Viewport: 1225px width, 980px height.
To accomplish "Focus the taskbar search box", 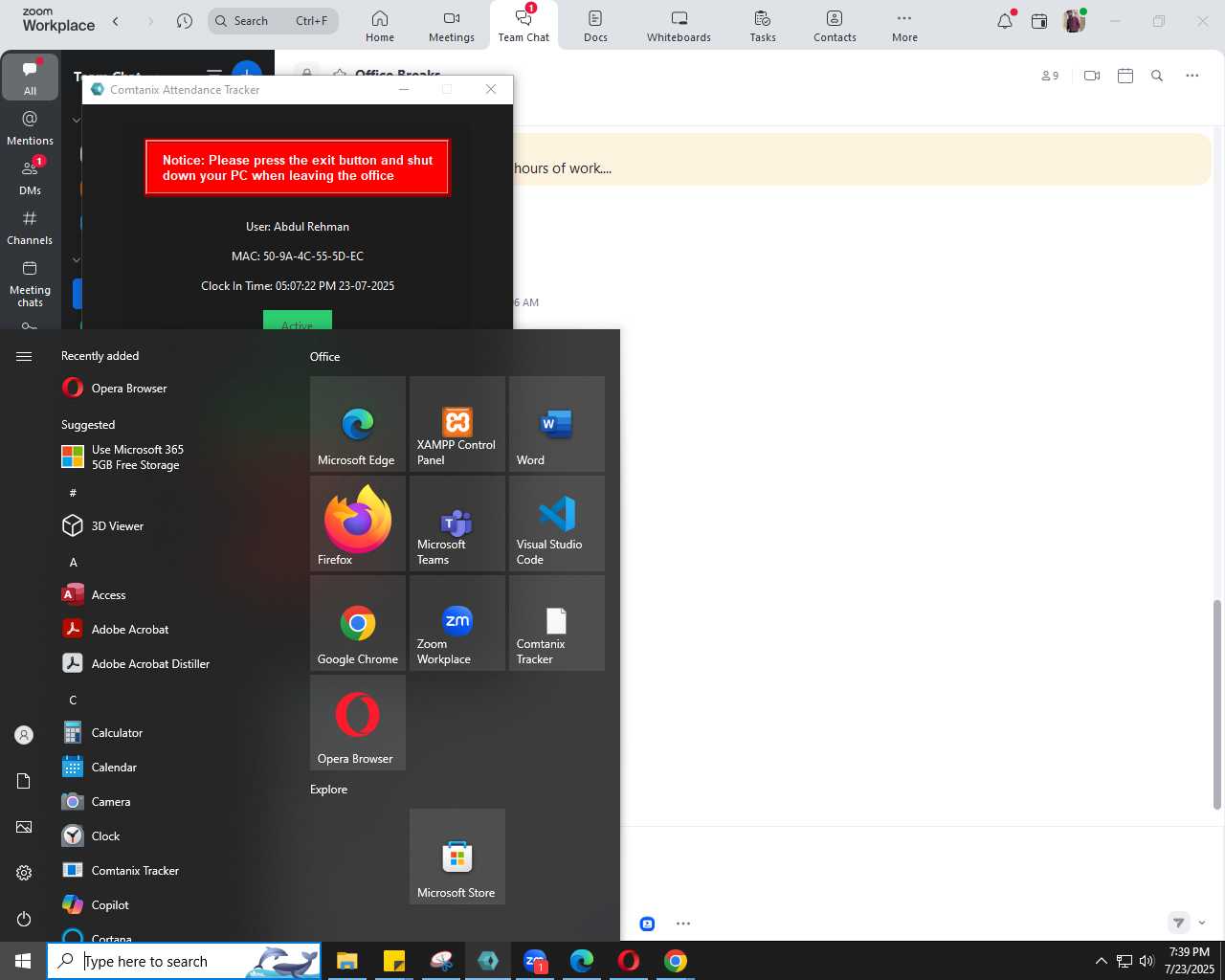I will point(184,961).
